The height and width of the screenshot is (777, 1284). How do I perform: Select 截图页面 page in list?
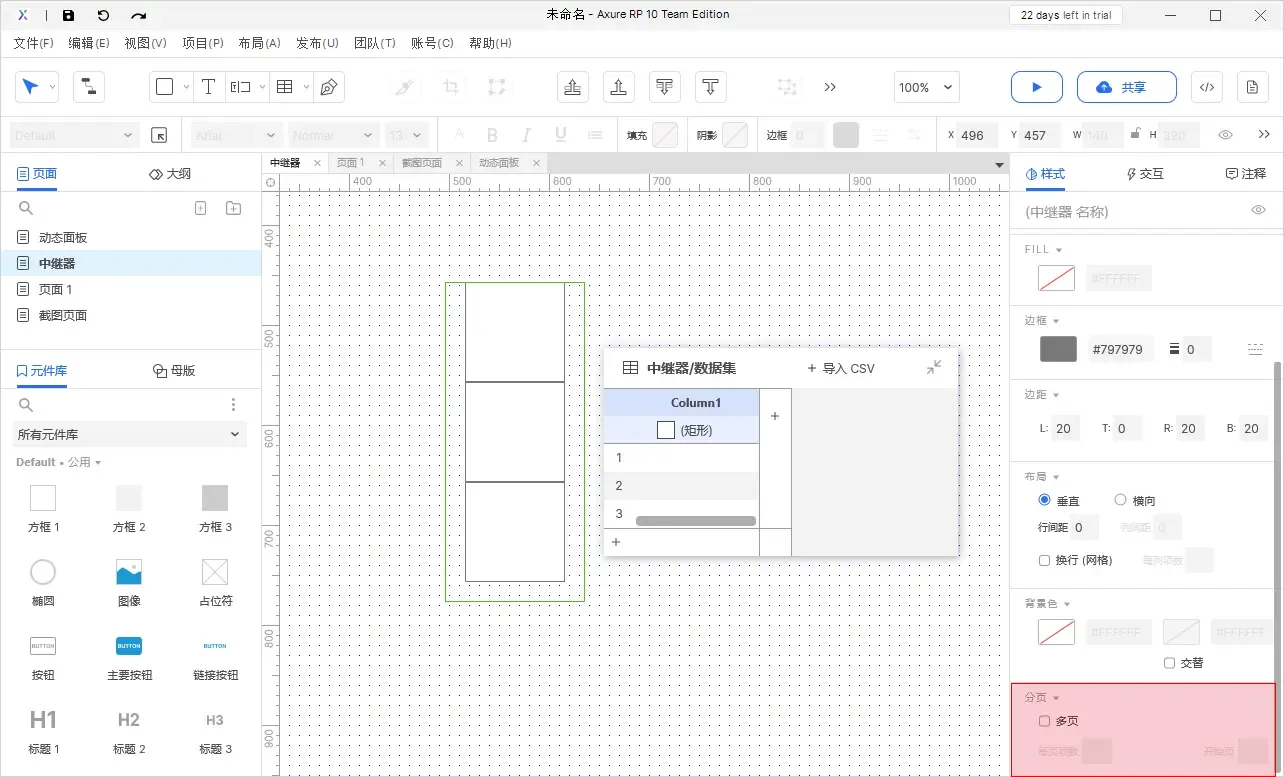pos(130,315)
